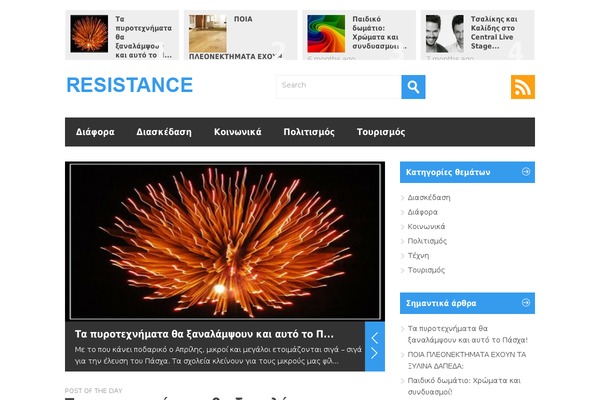Click slider excerpt starting Με το που κάνει ποδαρικό

tap(218, 355)
